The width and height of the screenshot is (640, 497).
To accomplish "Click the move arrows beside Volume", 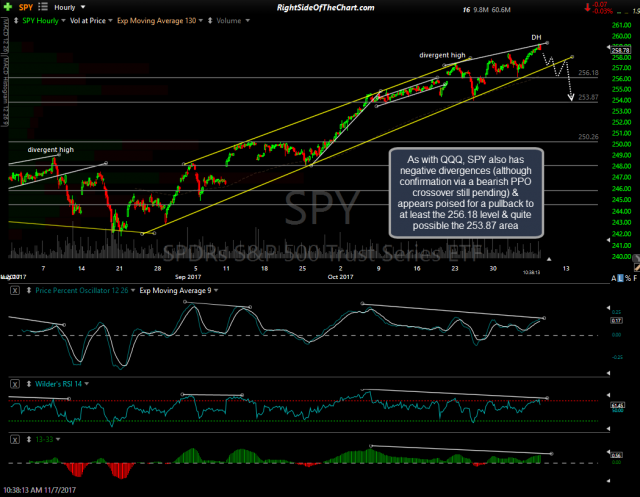I will [210, 20].
